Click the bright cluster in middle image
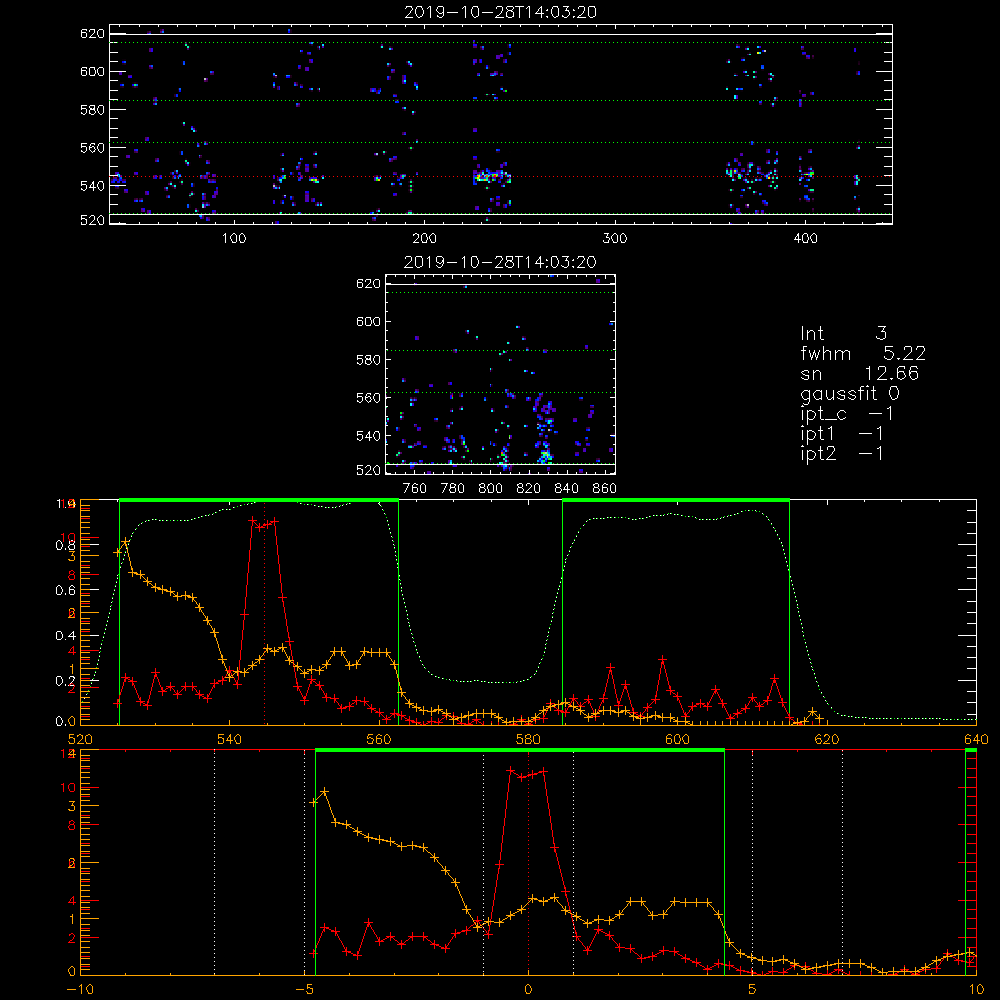Viewport: 1000px width, 1000px height. [545, 455]
